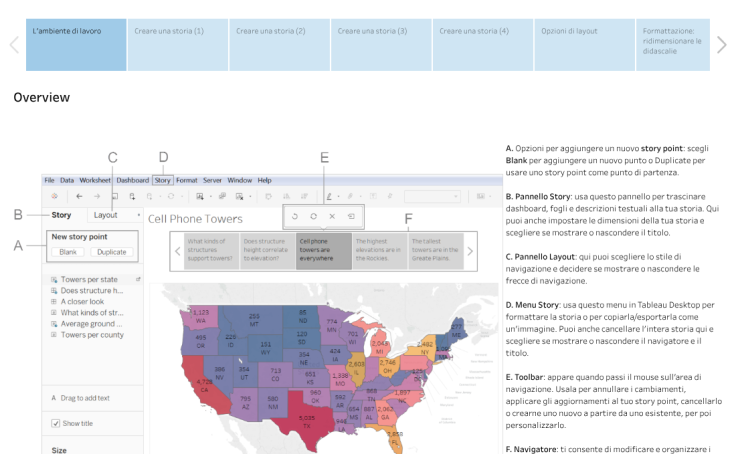
Task: Click the highlight pen toolbar icon
Action: pos(329,196)
